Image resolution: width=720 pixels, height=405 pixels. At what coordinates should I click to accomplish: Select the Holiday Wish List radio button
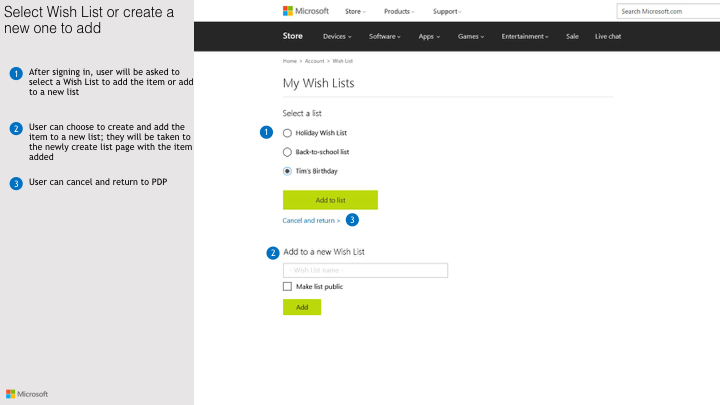pos(287,133)
